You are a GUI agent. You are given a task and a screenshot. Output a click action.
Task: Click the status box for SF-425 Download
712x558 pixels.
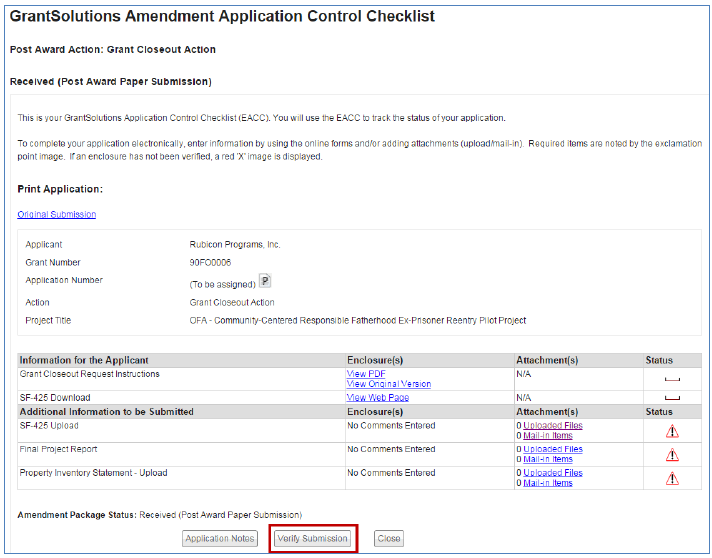click(672, 397)
